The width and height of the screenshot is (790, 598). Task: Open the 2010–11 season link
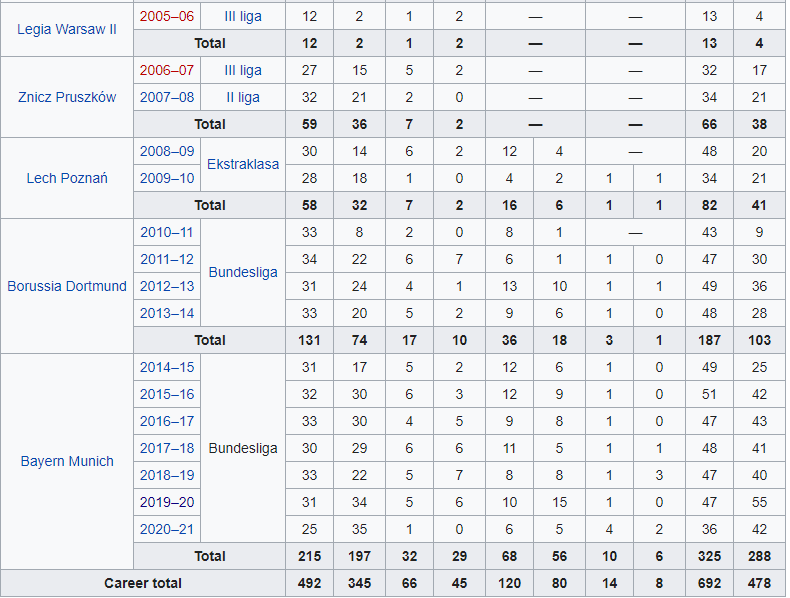click(167, 232)
